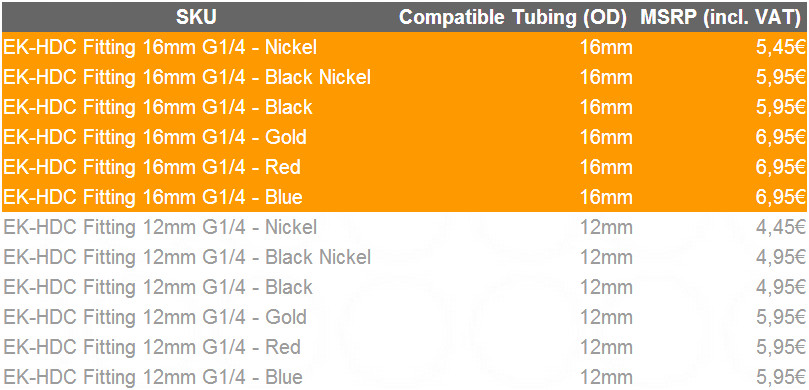The image size is (809, 390).
Task: Select EK-HDC Fitting 16mm G1/4 - Gold
Action: pos(404,137)
